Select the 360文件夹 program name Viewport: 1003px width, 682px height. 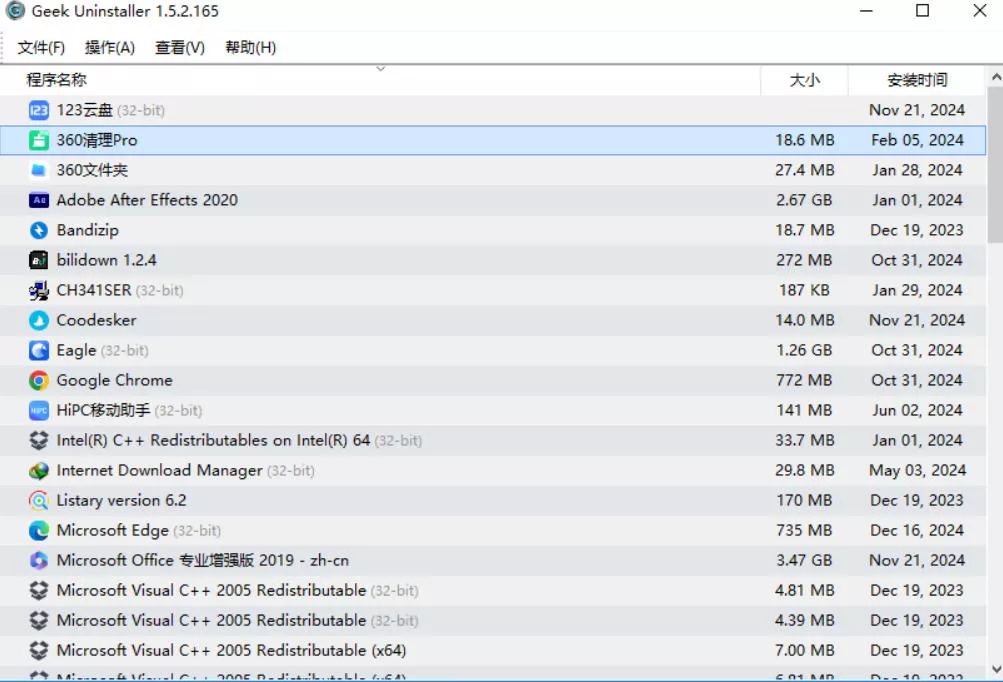[92, 170]
